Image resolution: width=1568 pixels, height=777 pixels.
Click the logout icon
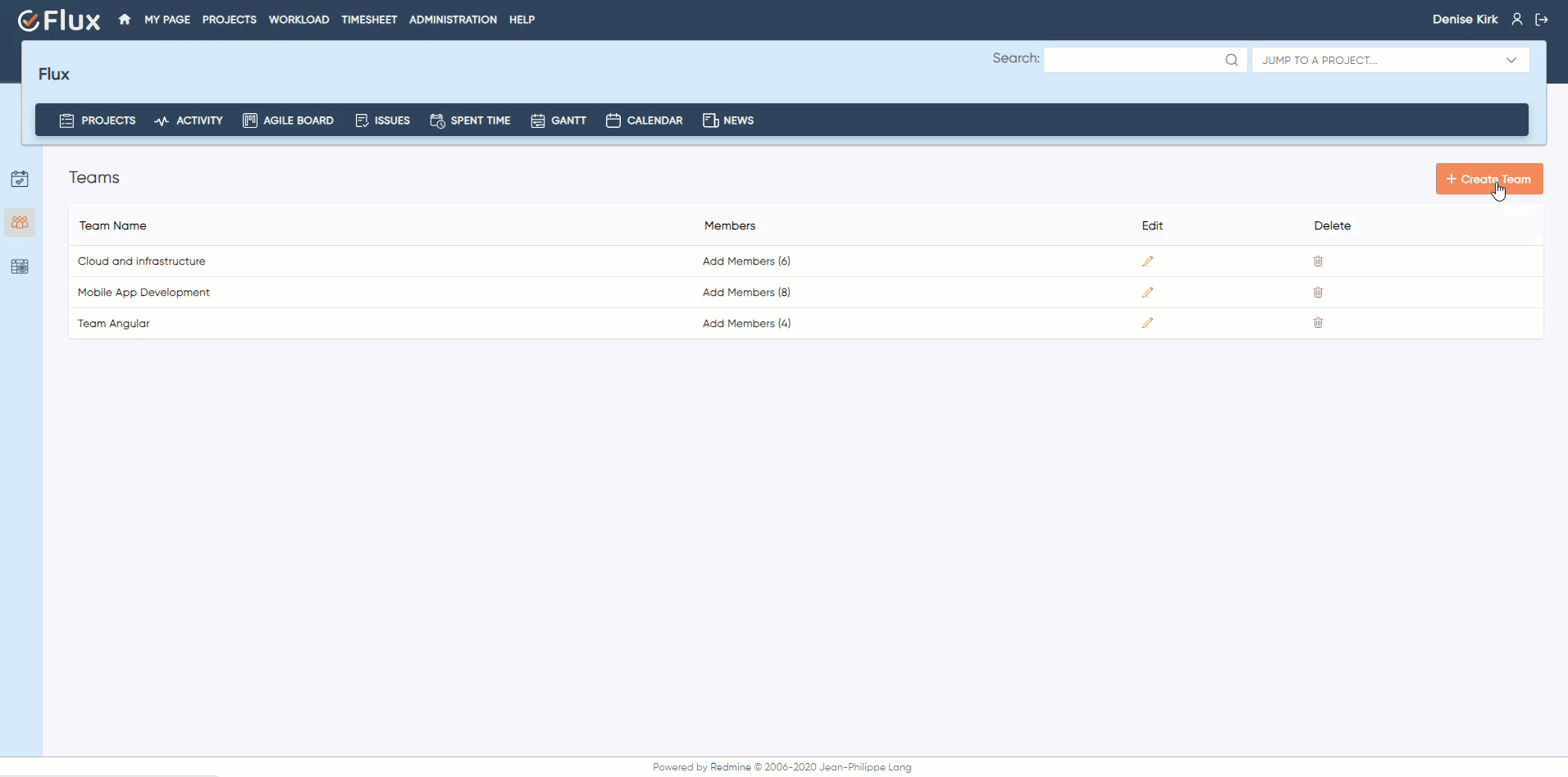(1542, 19)
